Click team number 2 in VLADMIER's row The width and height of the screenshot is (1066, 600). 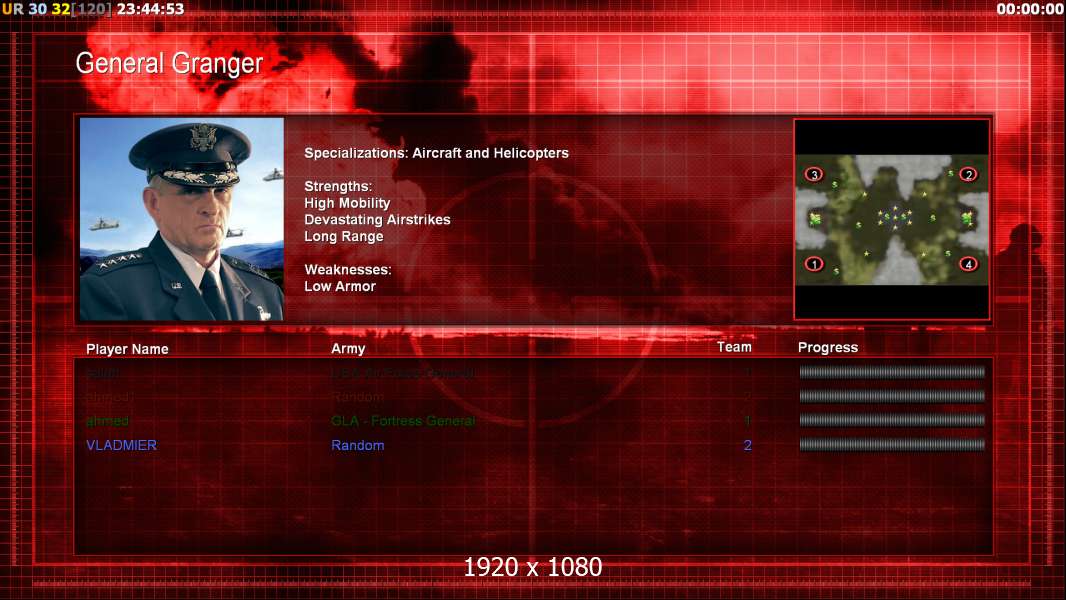pyautogui.click(x=747, y=445)
